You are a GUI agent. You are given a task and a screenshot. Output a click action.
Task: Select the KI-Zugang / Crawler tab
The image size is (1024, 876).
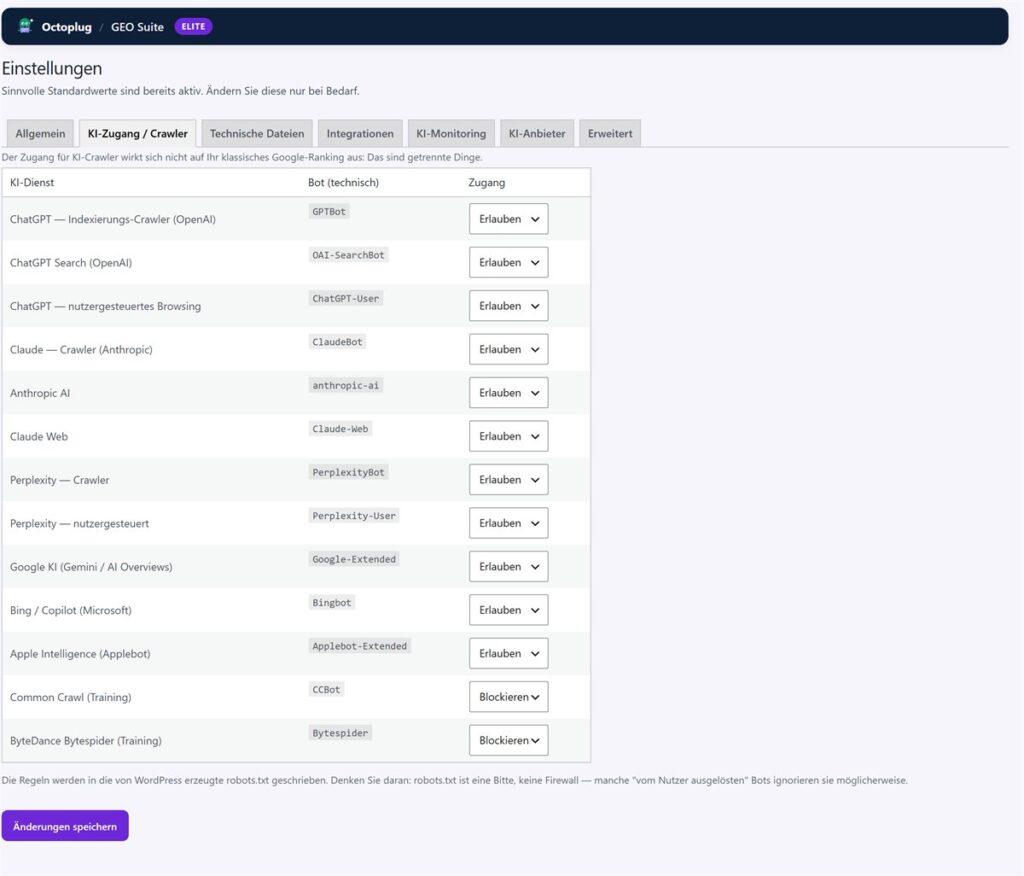(x=138, y=133)
